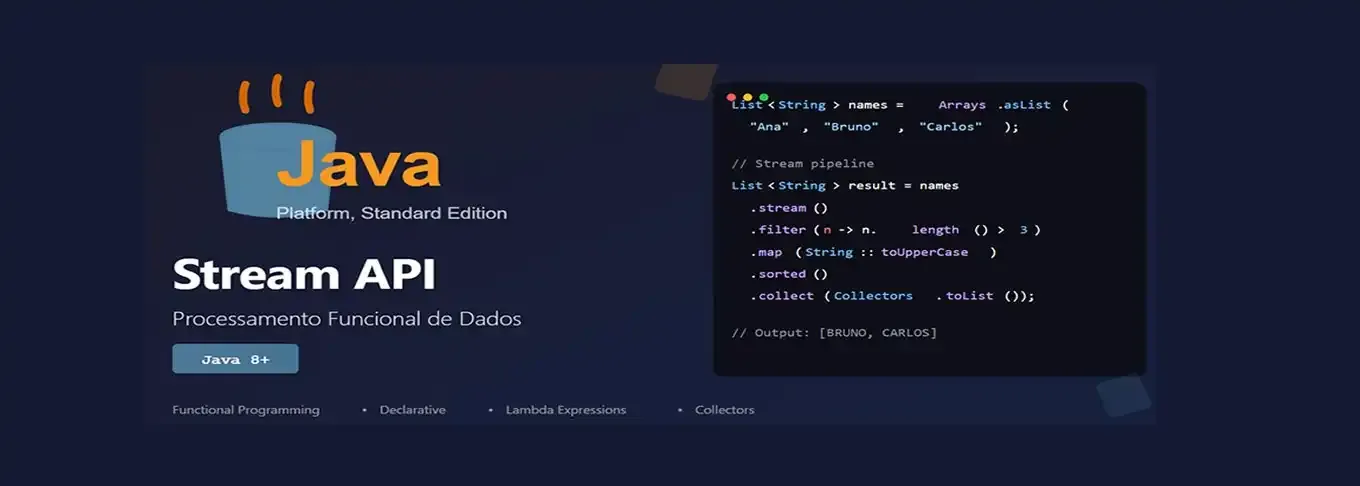Choose the Collectors tag in footer
This screenshot has width=1360, height=486.
pos(724,410)
